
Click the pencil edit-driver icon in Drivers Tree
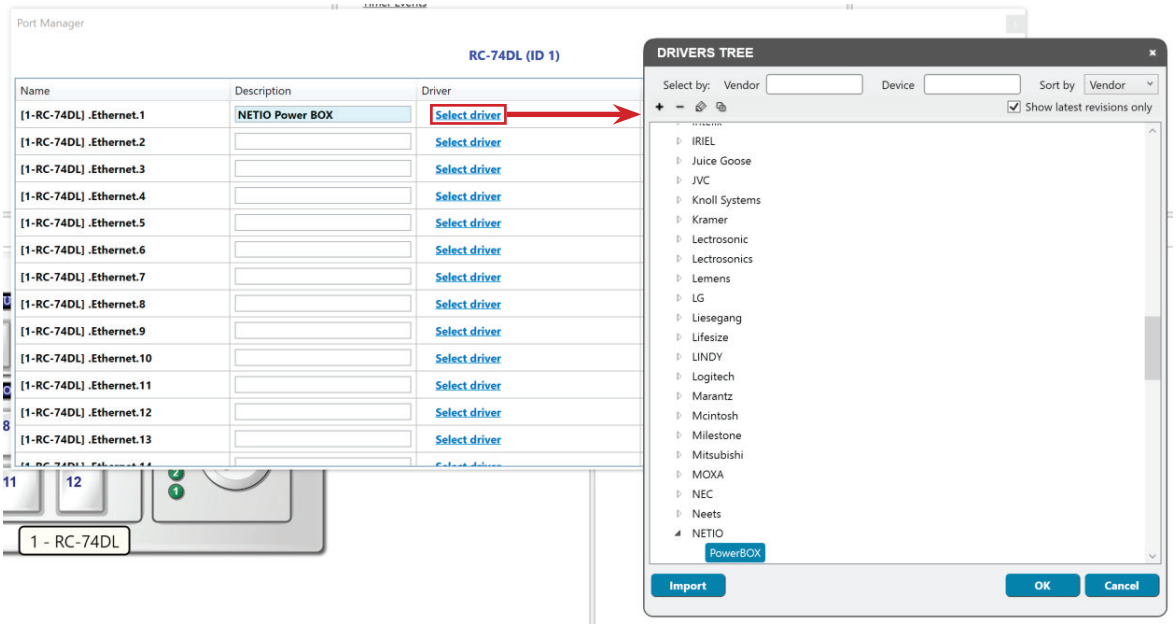700,107
